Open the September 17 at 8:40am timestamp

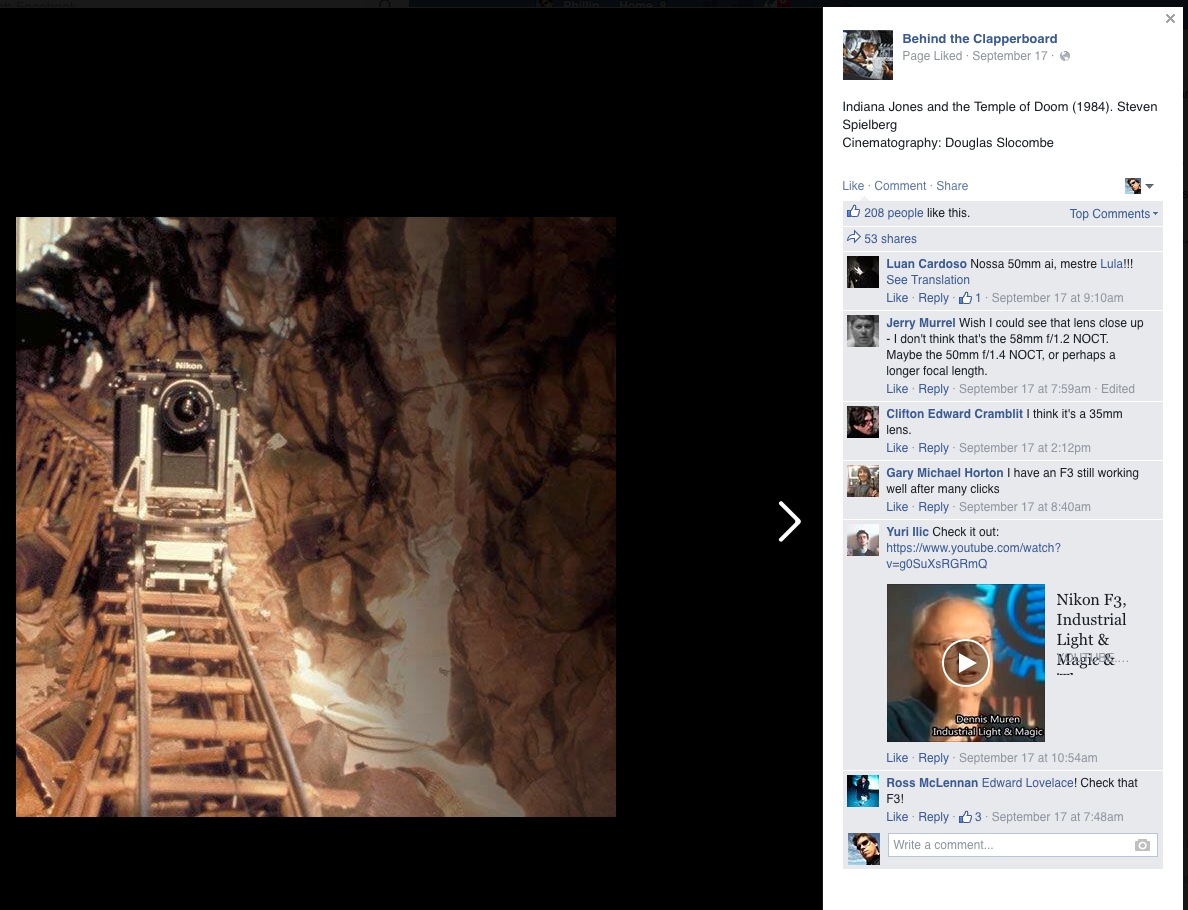tap(1024, 507)
